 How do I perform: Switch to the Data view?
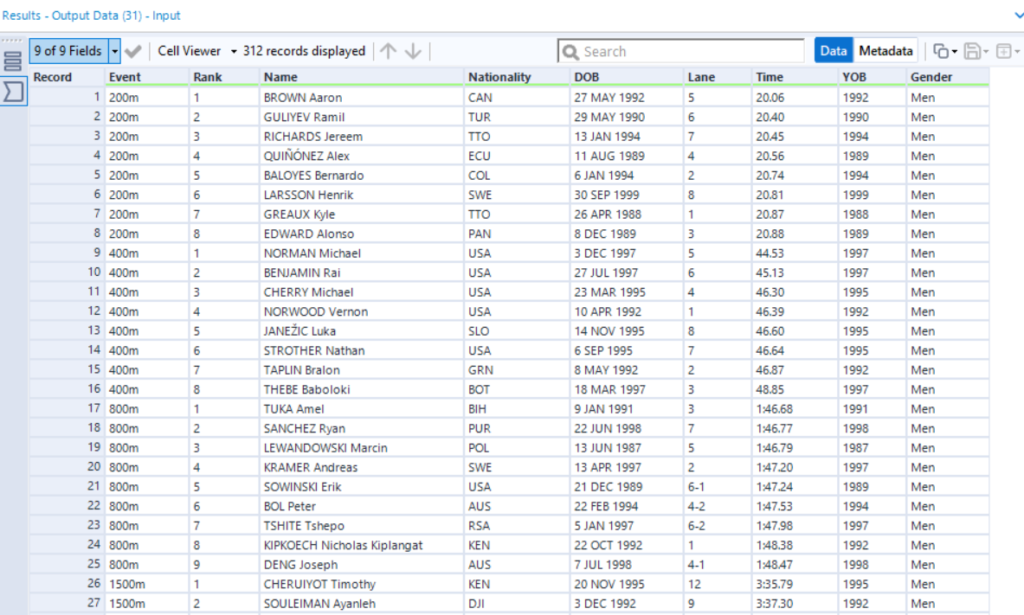point(833,51)
